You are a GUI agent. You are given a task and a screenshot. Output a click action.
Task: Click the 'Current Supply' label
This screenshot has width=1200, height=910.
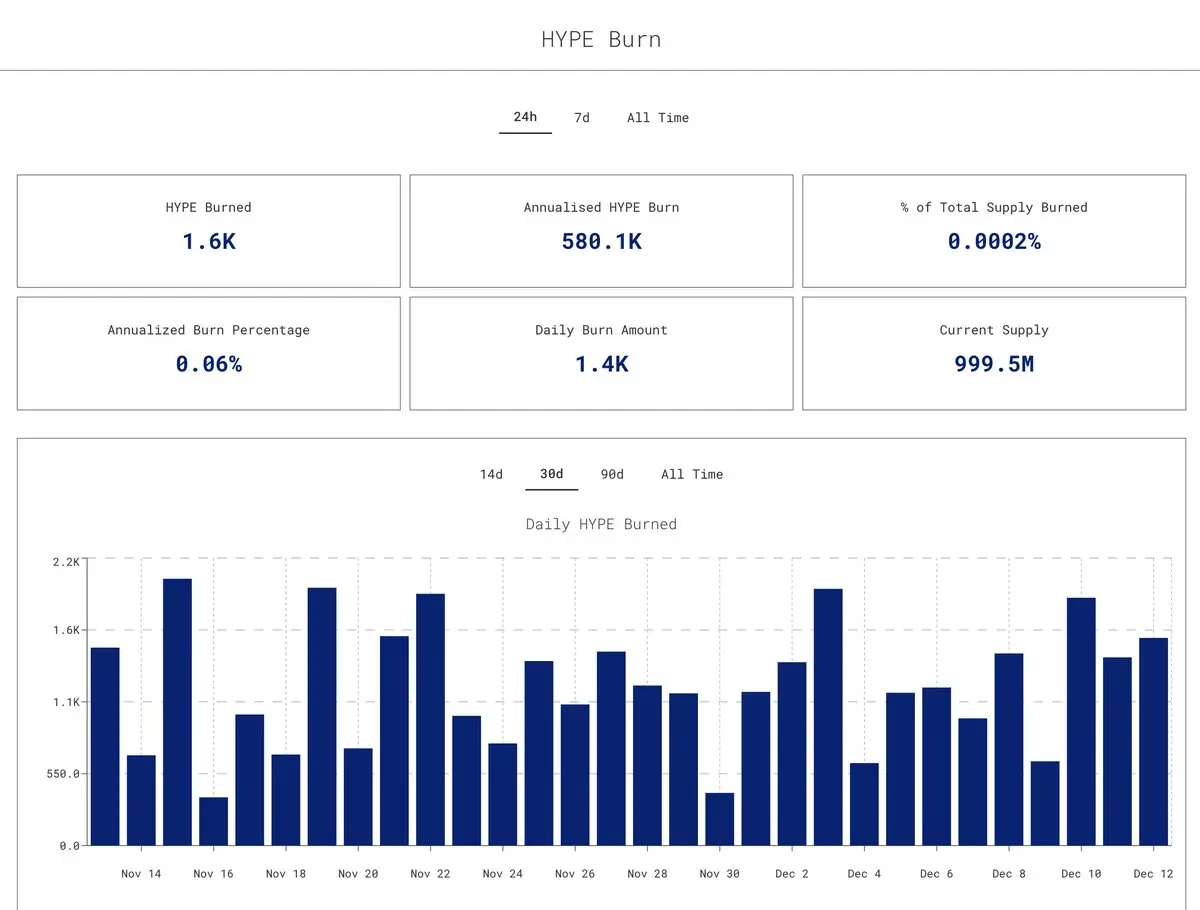(x=994, y=330)
